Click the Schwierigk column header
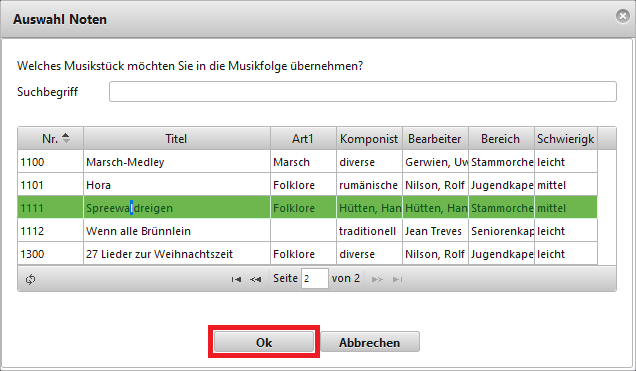This screenshot has height=371, width=636. [x=566, y=139]
